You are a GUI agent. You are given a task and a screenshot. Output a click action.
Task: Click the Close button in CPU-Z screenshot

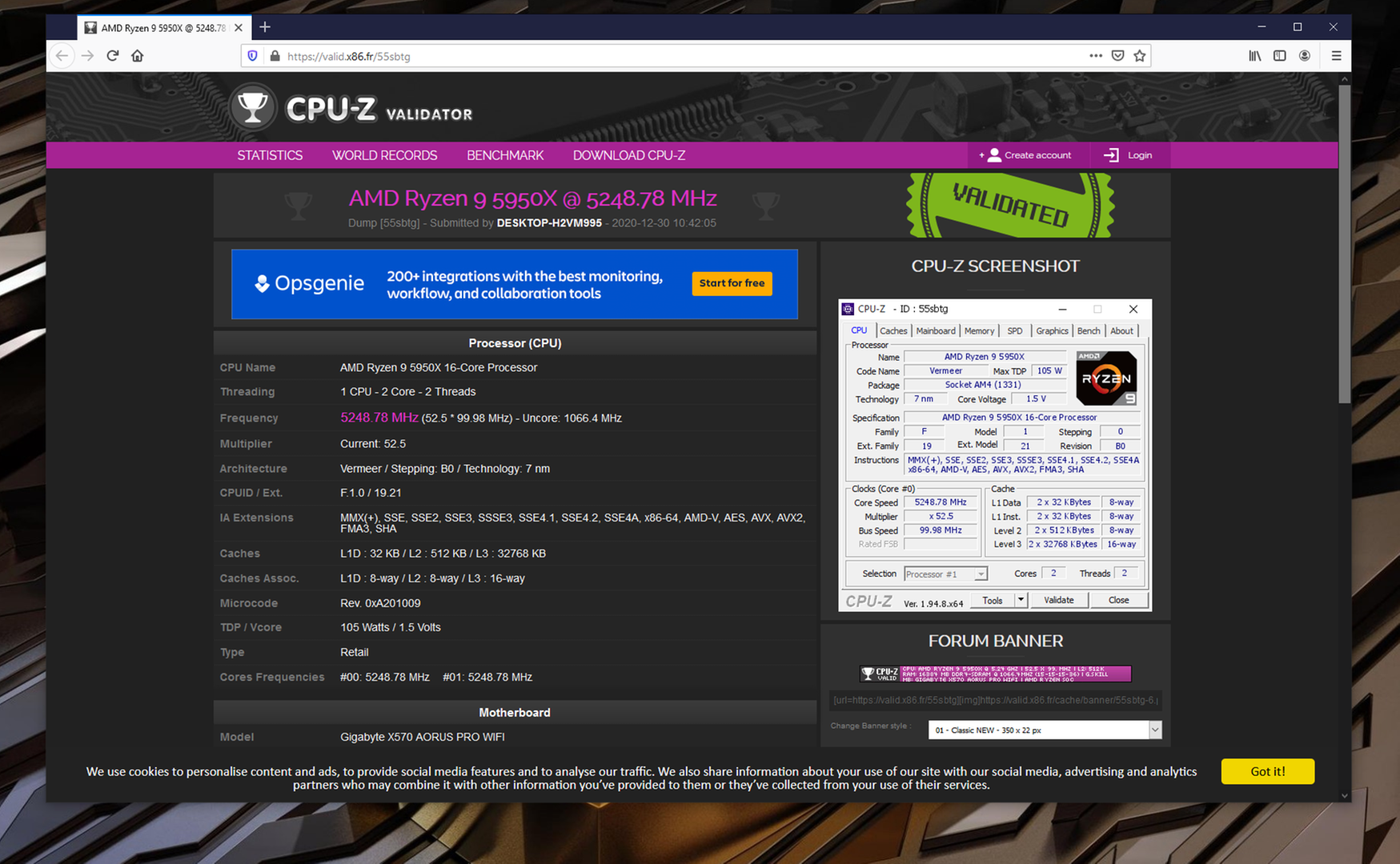coord(1118,600)
